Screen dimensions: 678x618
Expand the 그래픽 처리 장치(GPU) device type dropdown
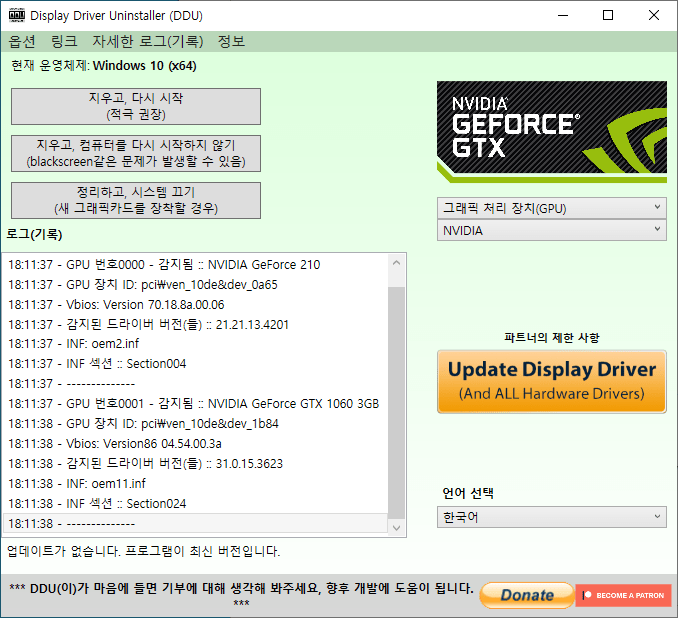point(552,208)
